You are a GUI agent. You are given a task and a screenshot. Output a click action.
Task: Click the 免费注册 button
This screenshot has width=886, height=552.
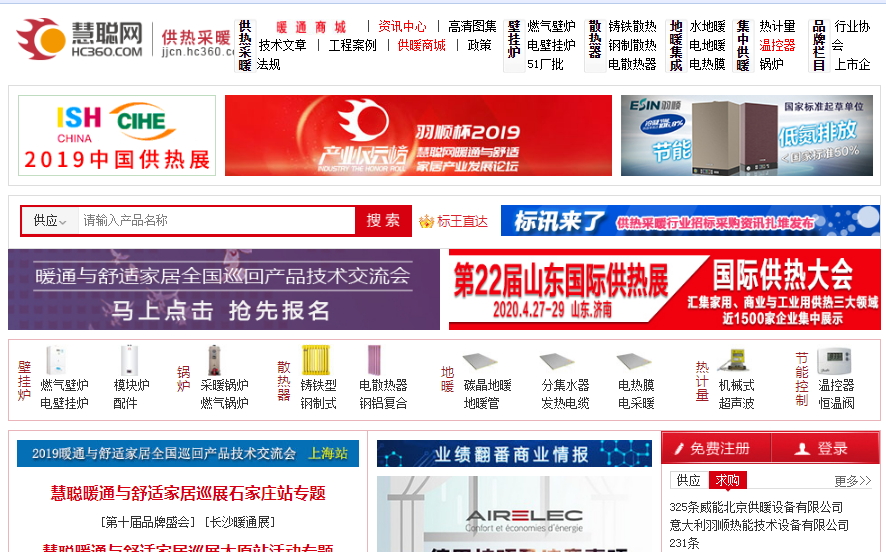click(x=716, y=449)
